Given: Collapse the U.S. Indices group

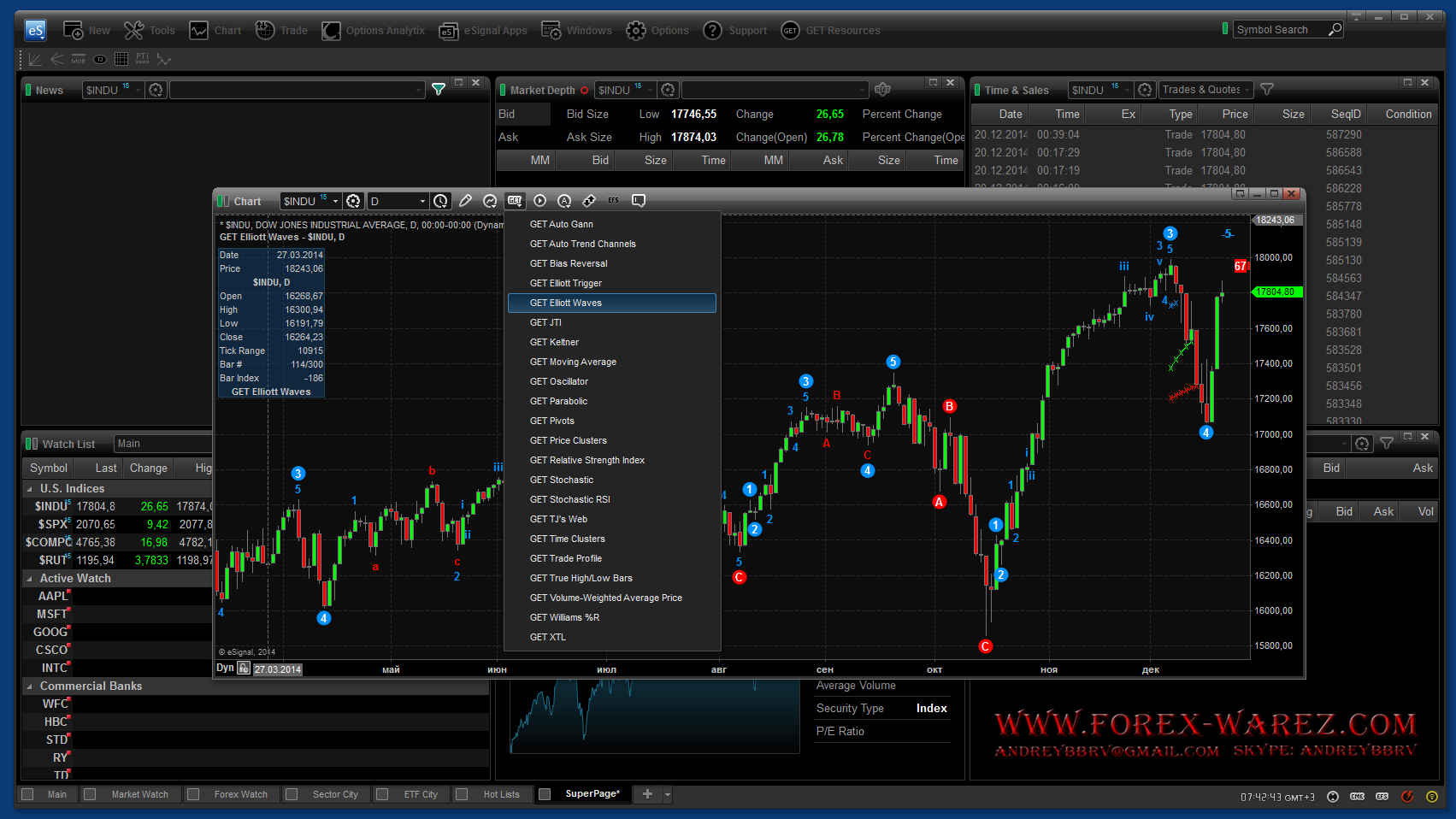Looking at the screenshot, I should tap(30, 489).
